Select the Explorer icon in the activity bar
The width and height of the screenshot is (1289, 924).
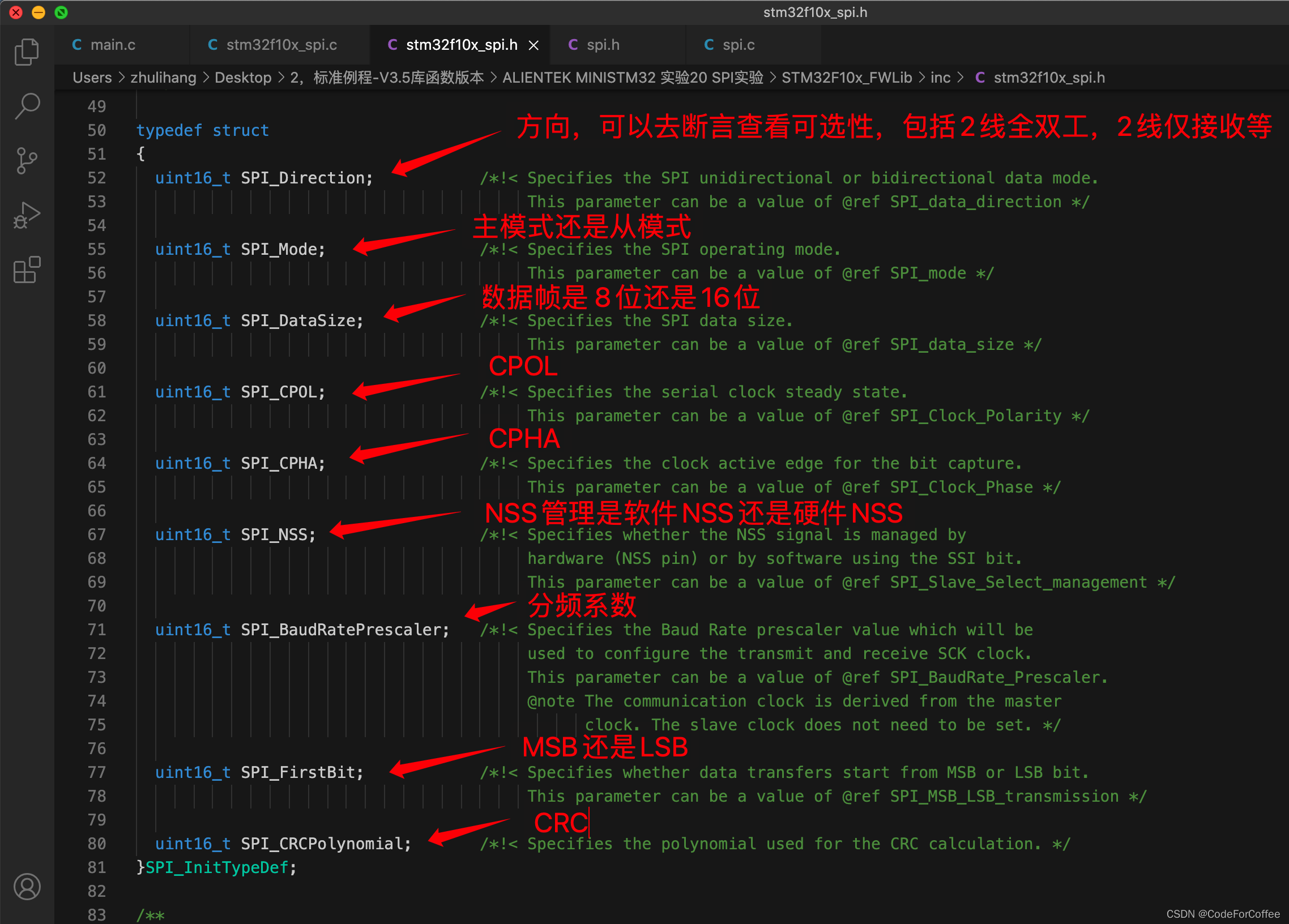(x=26, y=51)
